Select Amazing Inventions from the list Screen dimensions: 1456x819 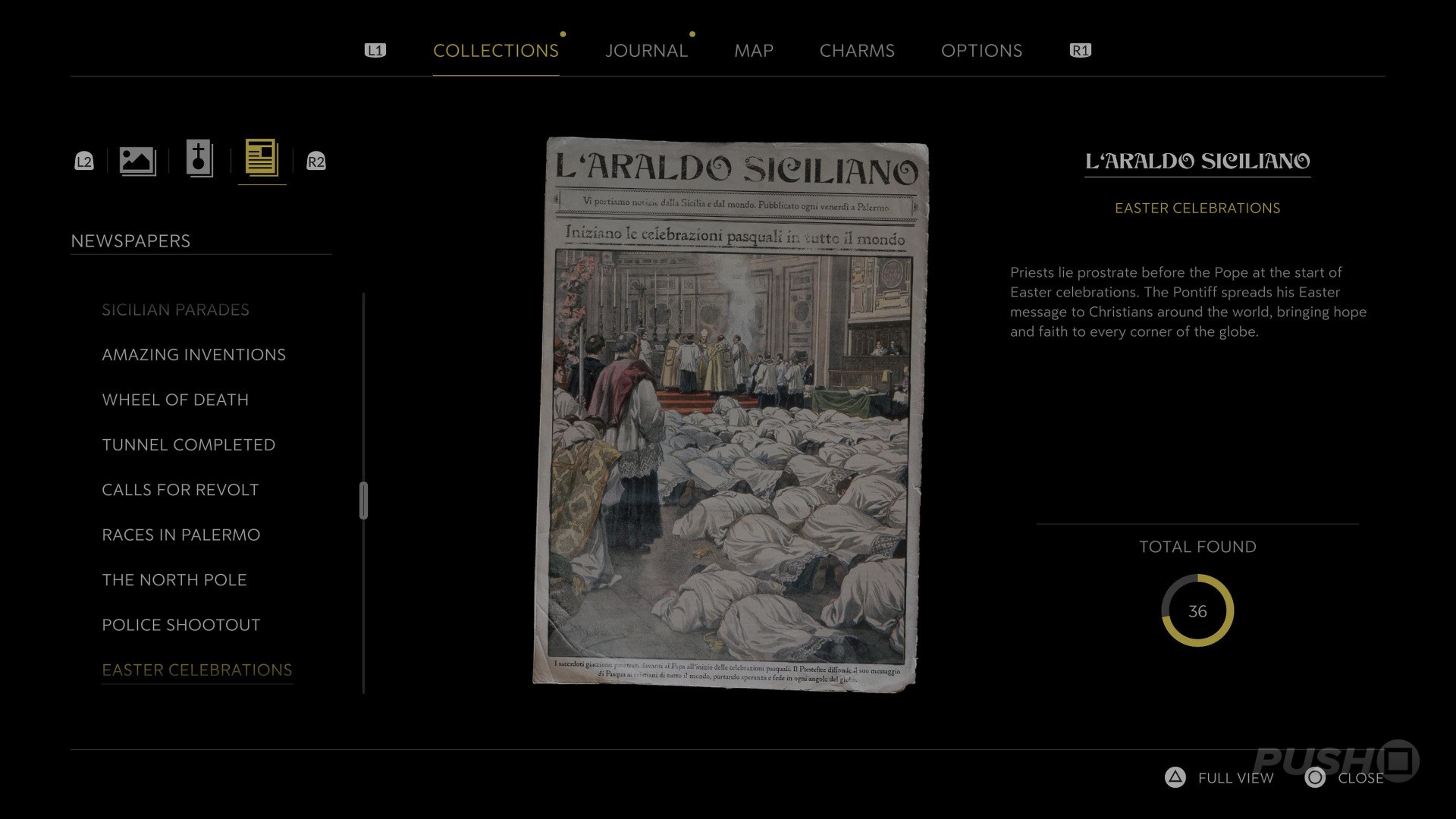click(x=193, y=355)
